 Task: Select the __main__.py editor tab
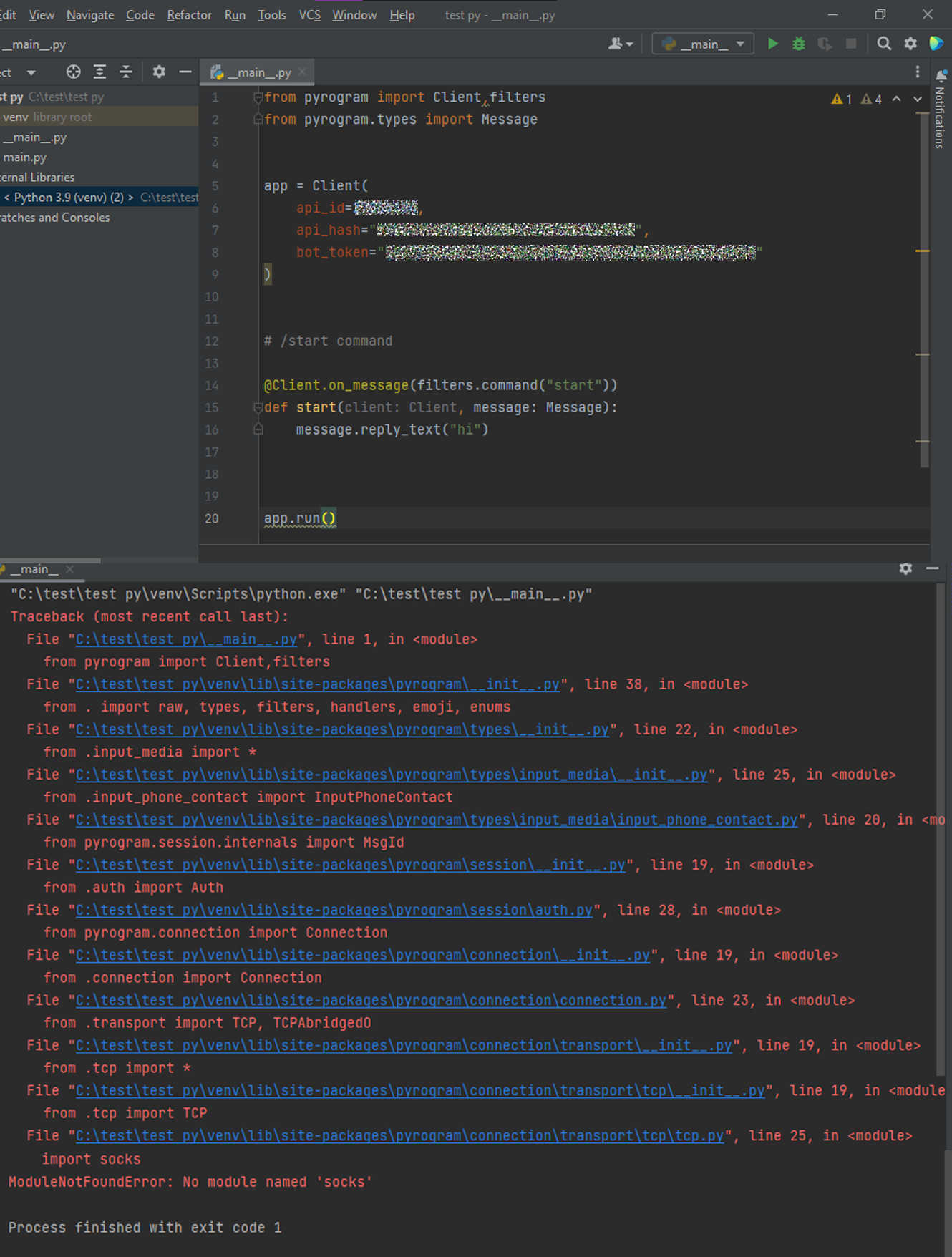[258, 72]
